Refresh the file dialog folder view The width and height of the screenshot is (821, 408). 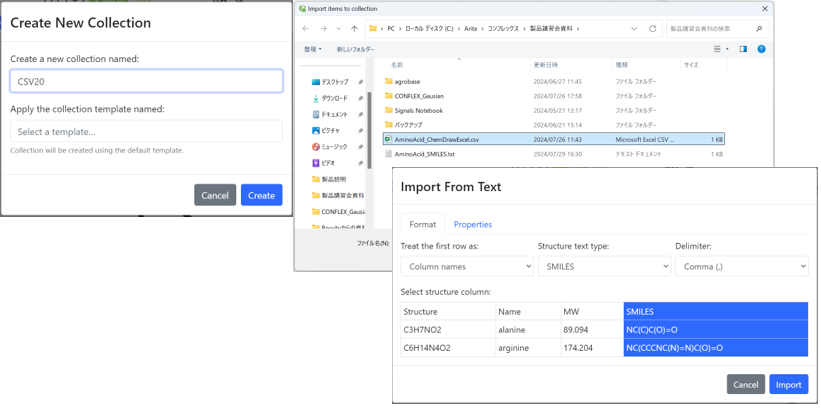pyautogui.click(x=653, y=29)
